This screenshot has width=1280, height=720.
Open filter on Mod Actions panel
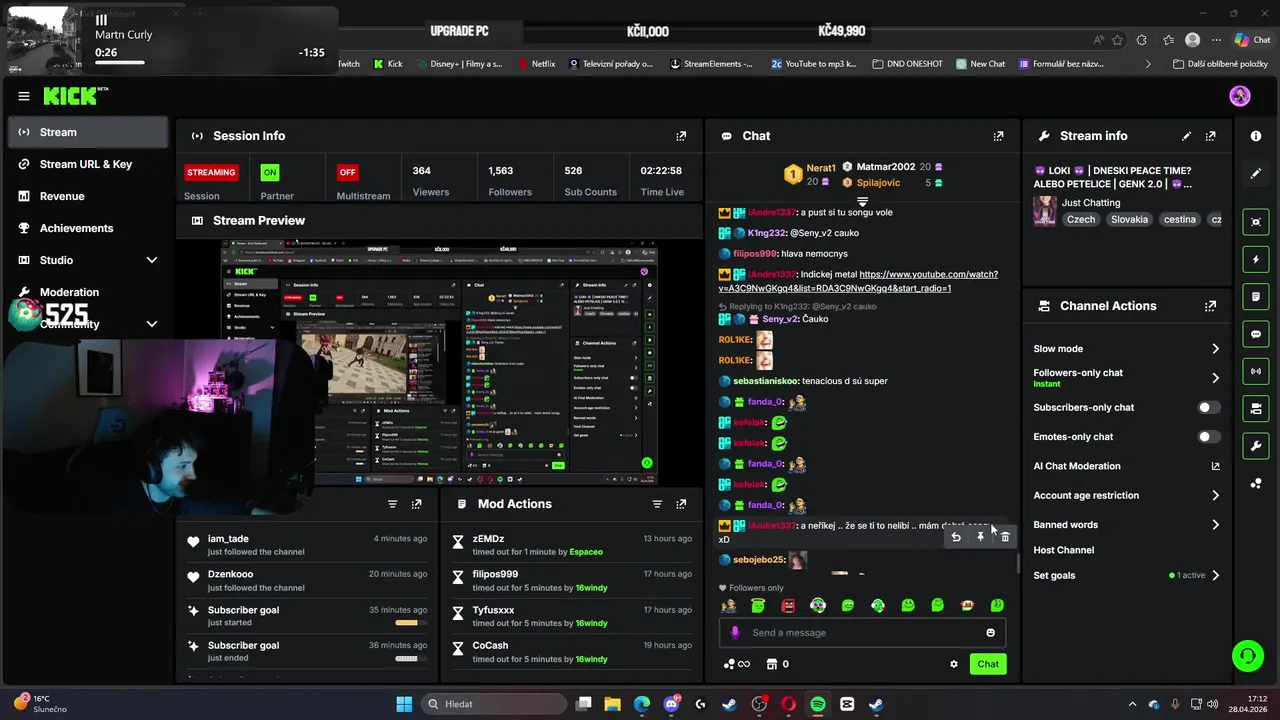point(657,504)
